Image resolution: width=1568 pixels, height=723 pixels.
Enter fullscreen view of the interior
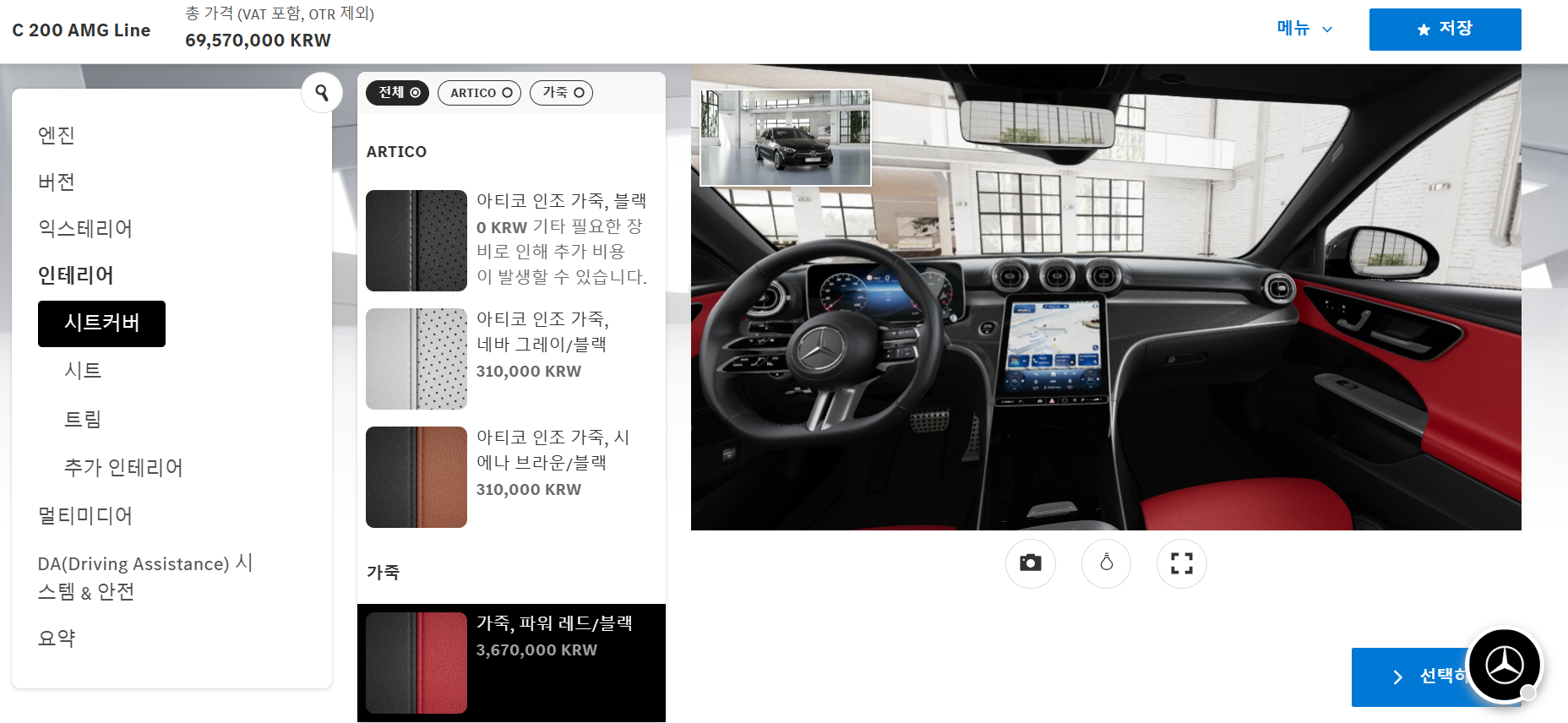coord(1181,563)
